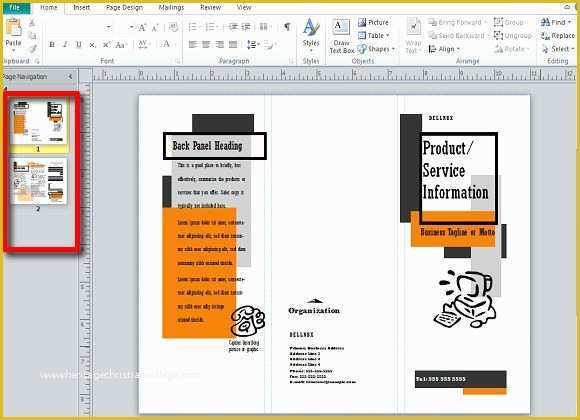Open the Mailings tab

171,7
